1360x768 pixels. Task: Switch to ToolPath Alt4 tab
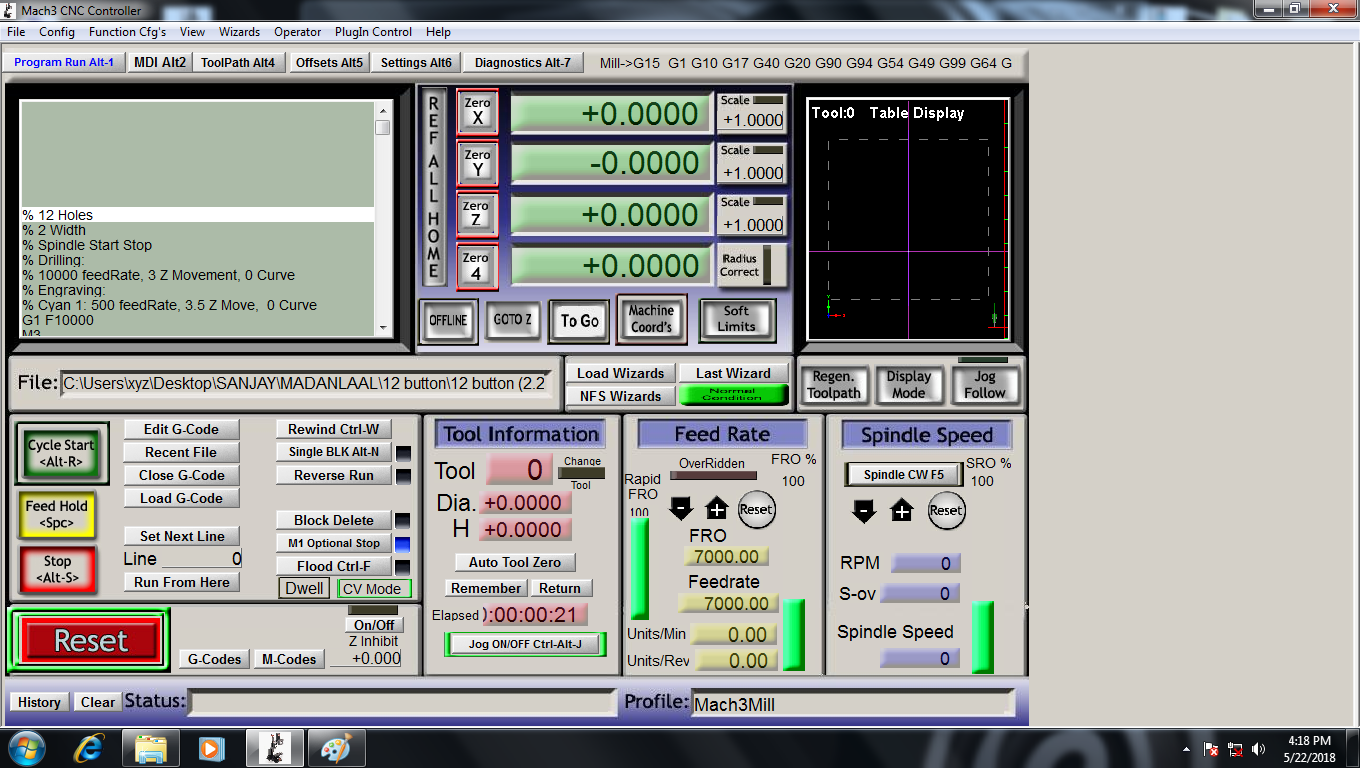point(238,62)
